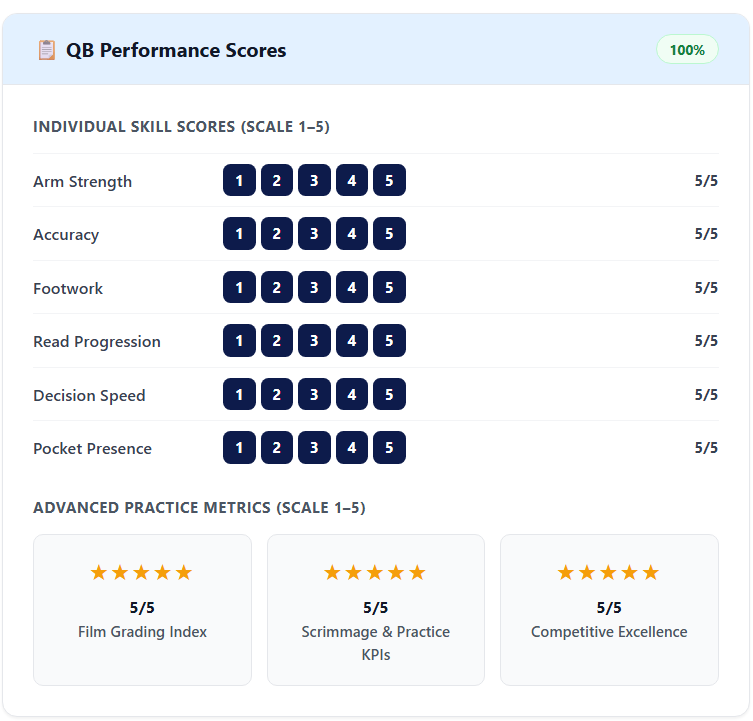This screenshot has width=753, height=721.
Task: Select Decision Speed score 5
Action: point(389,395)
